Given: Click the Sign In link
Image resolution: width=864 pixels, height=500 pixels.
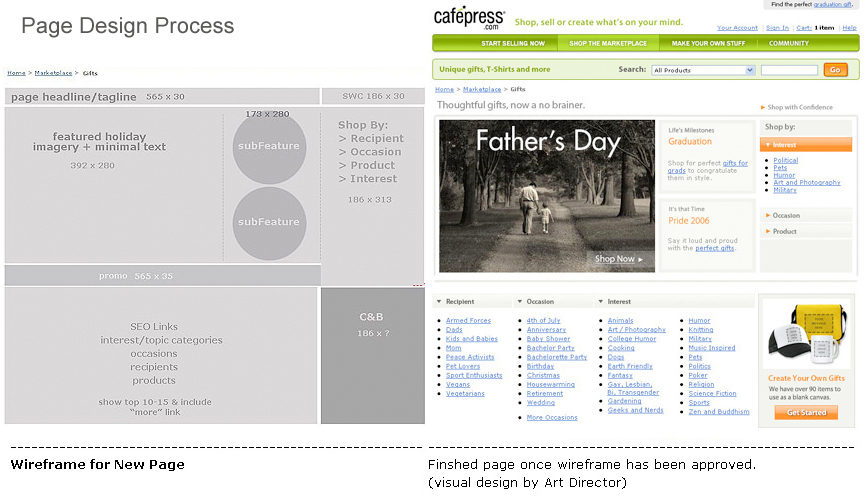Looking at the screenshot, I should (777, 28).
